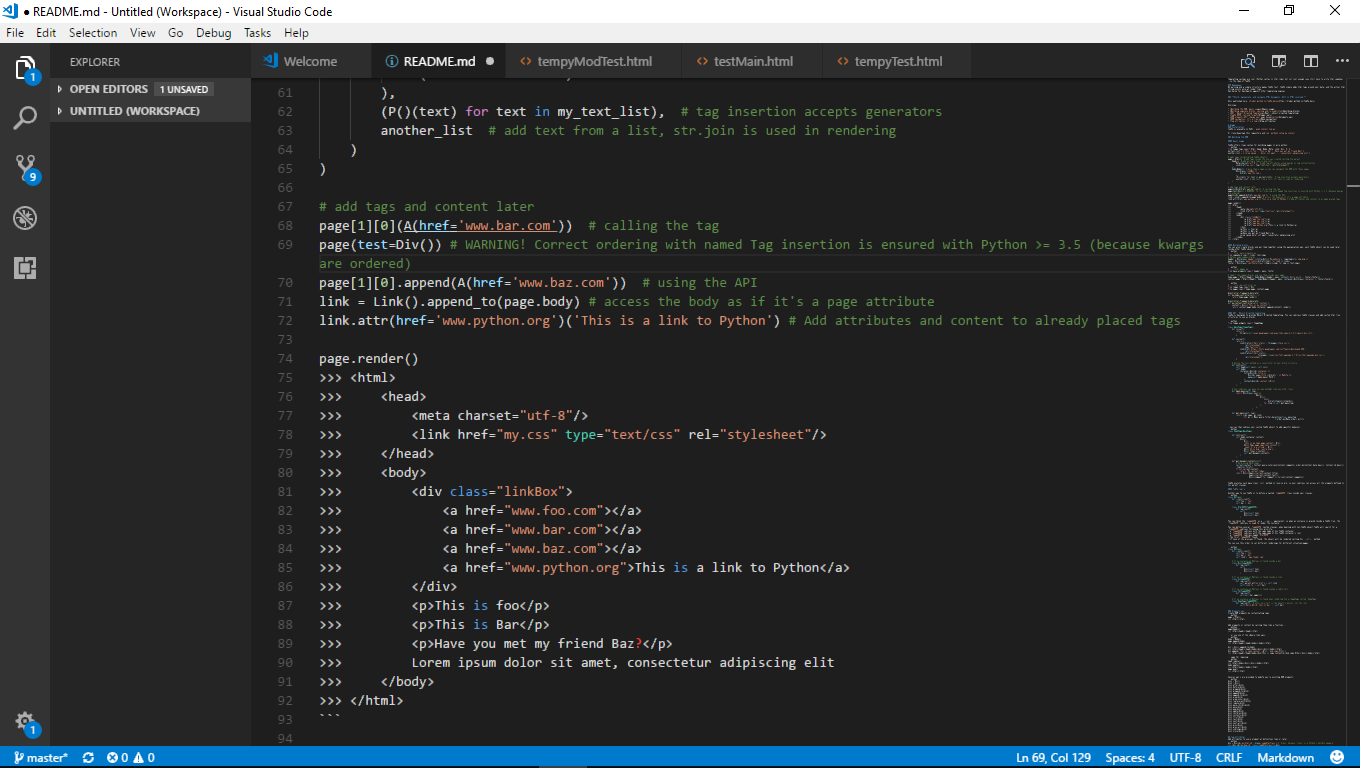Open Source Control view with 9 changes
This screenshot has height=768, width=1360.
pos(25,169)
